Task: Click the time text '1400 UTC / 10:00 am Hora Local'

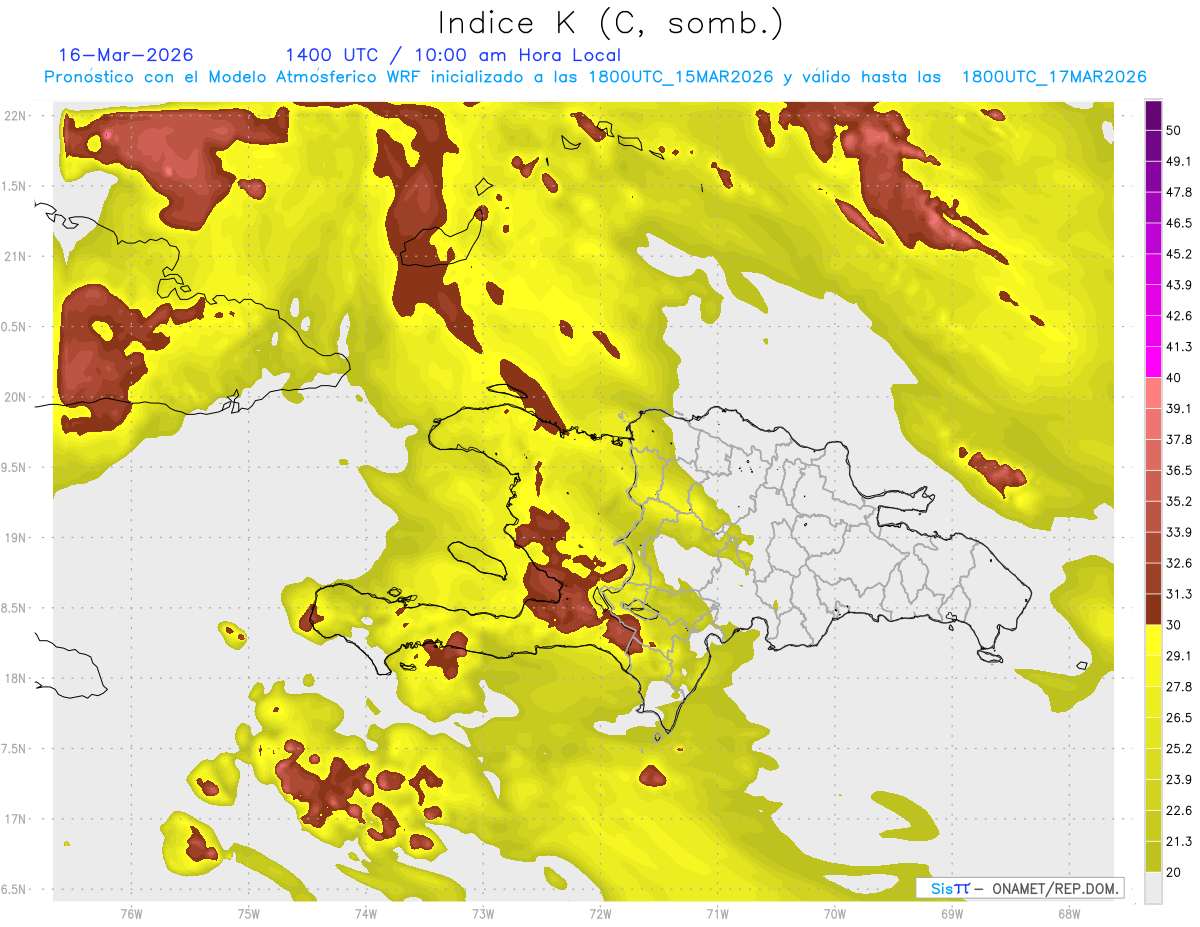Action: click(x=453, y=55)
